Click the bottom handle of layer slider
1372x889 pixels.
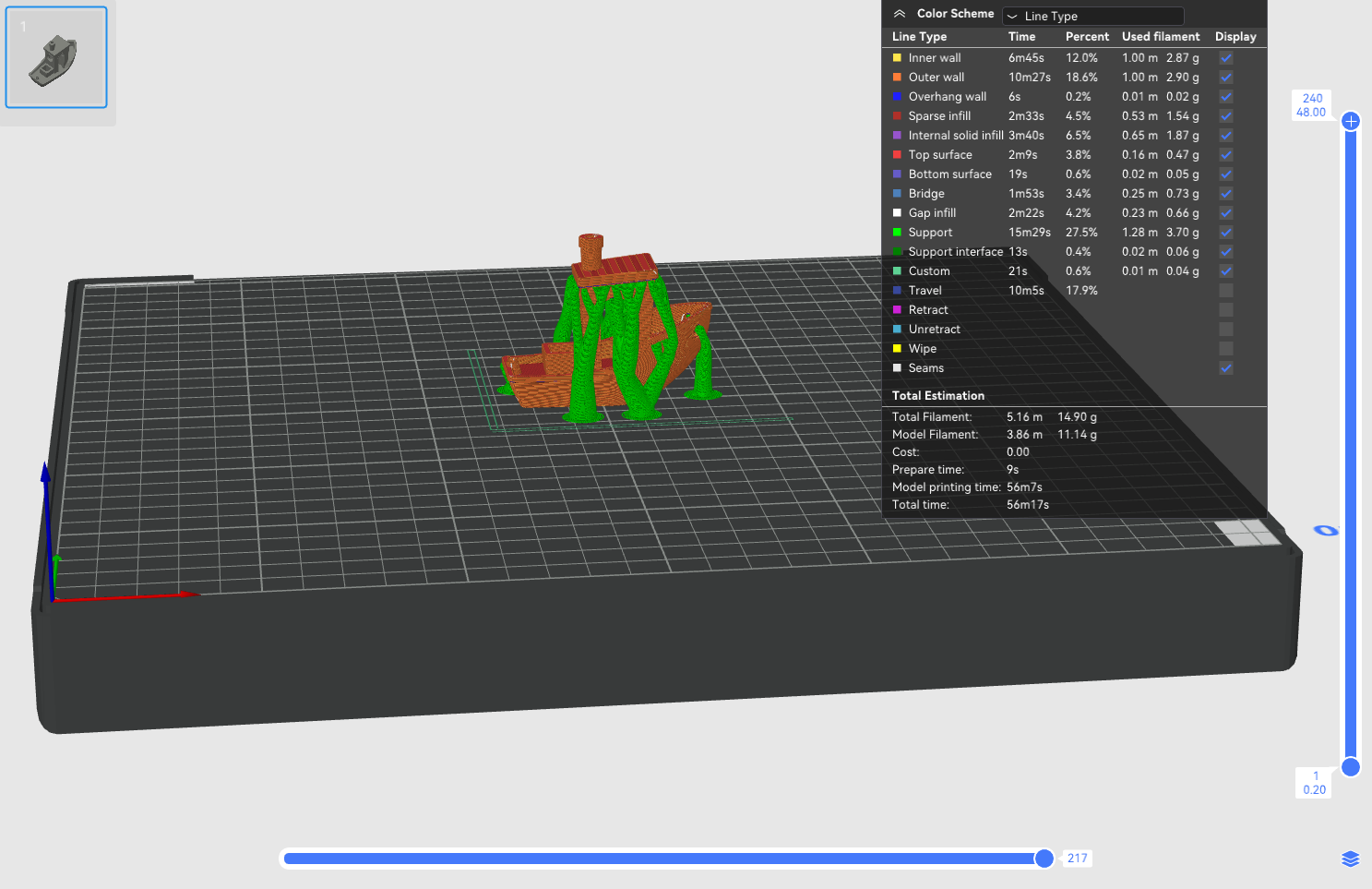[x=1351, y=767]
